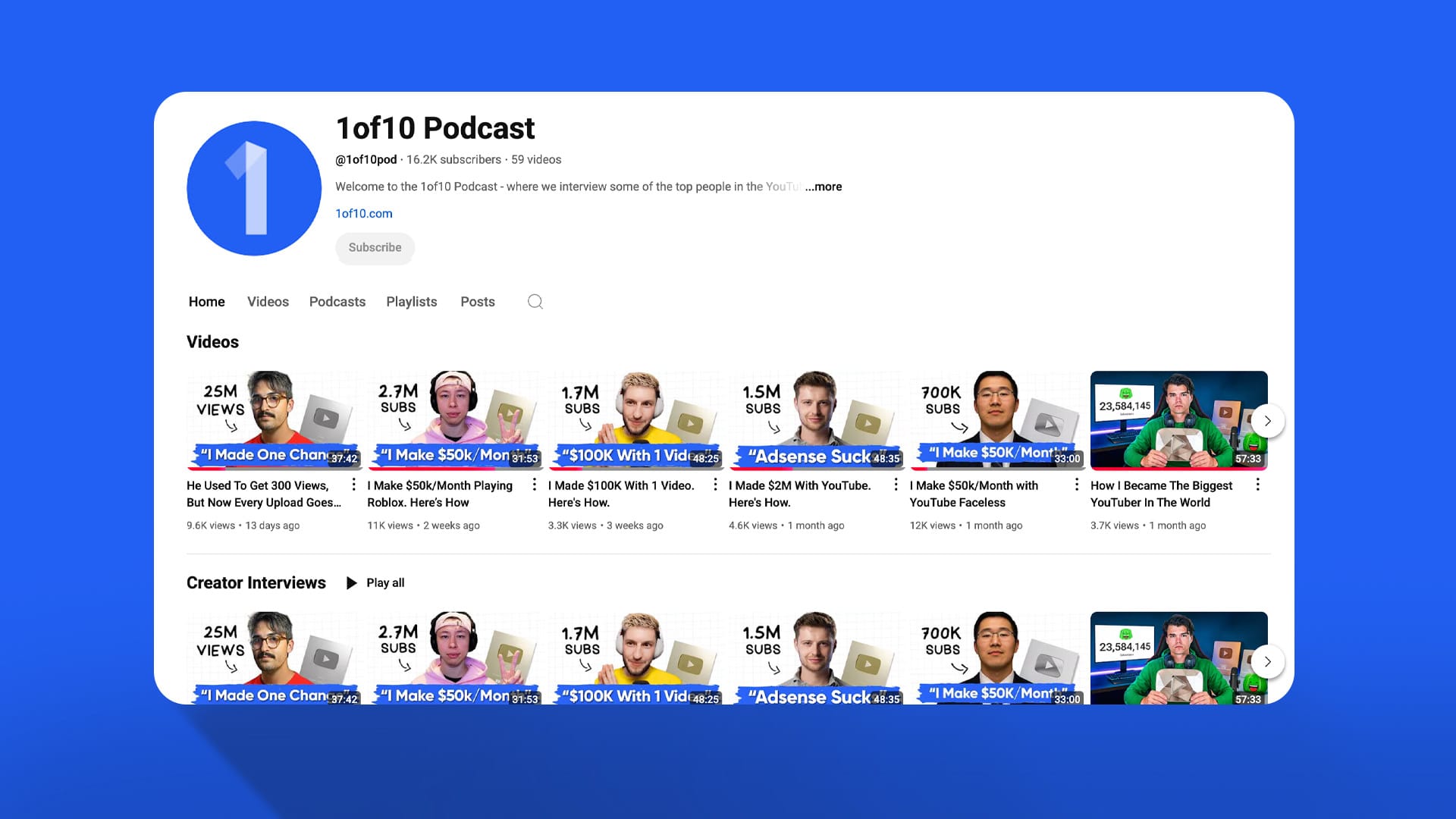Open three-dot menu for $100K video
1456x819 pixels.
(x=715, y=485)
